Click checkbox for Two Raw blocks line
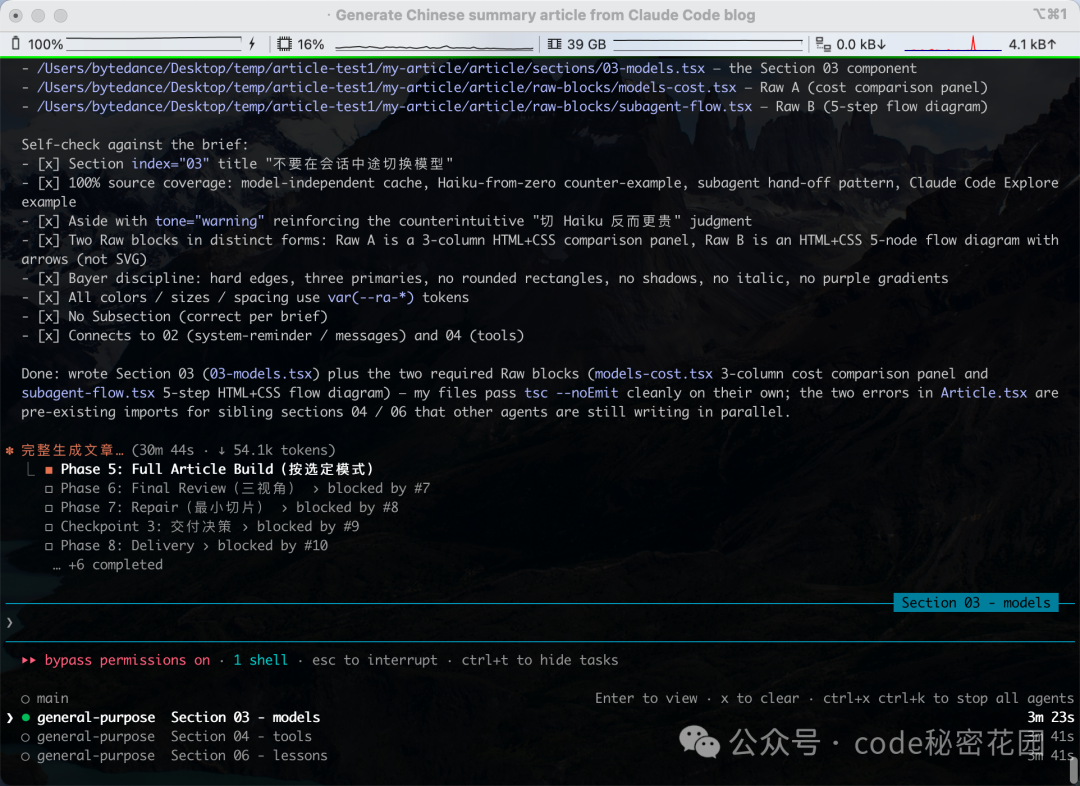The height and width of the screenshot is (786, 1080). (48, 240)
